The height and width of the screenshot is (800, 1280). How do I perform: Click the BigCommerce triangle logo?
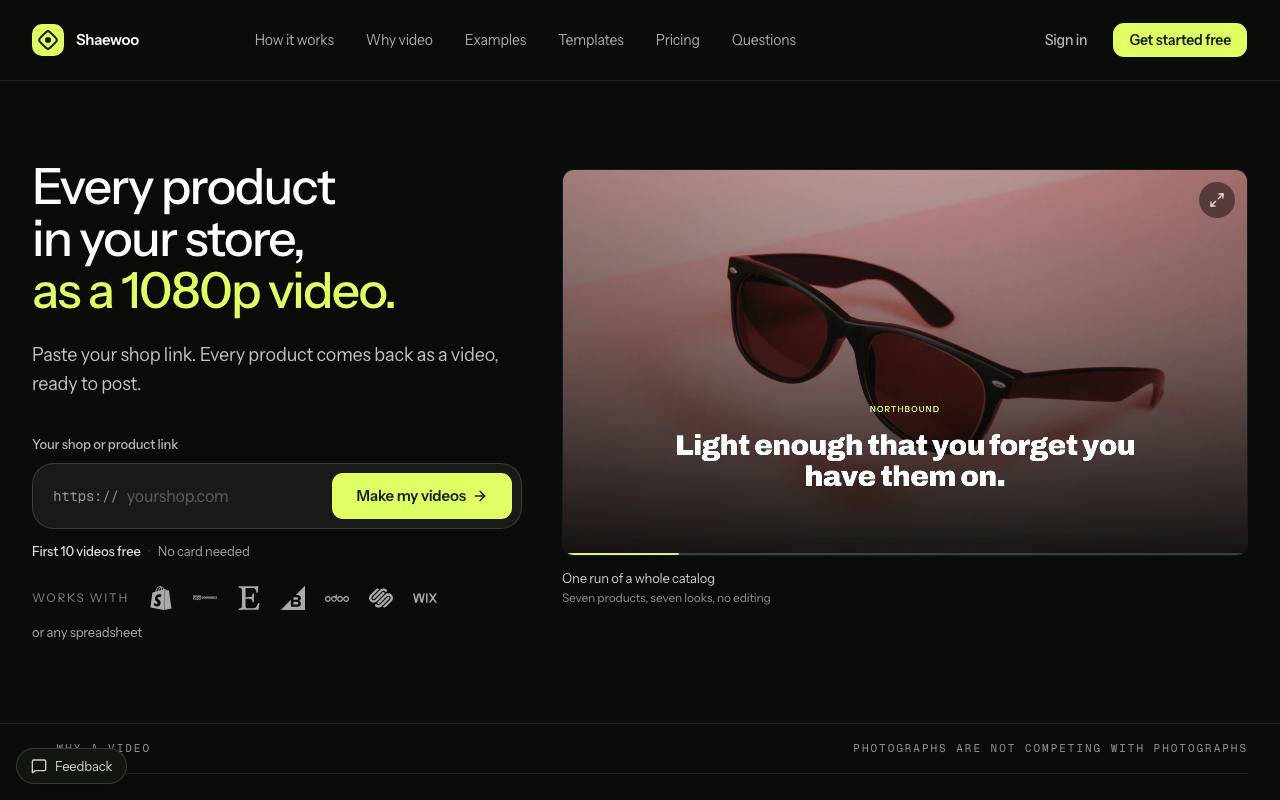point(293,598)
